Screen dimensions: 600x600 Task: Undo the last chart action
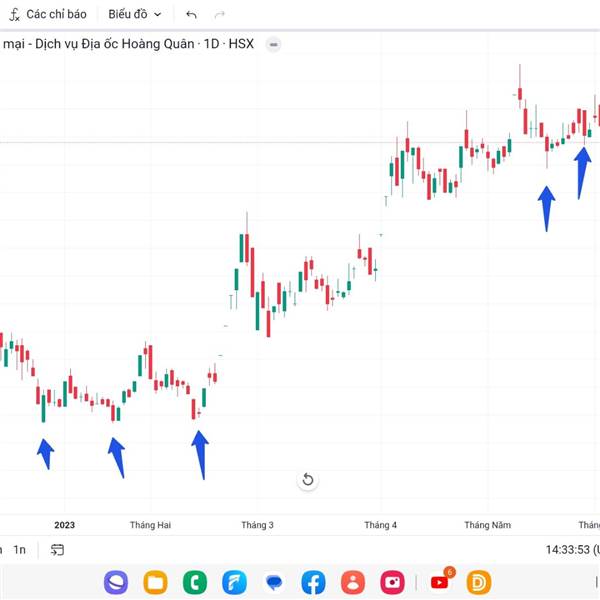tap(191, 15)
